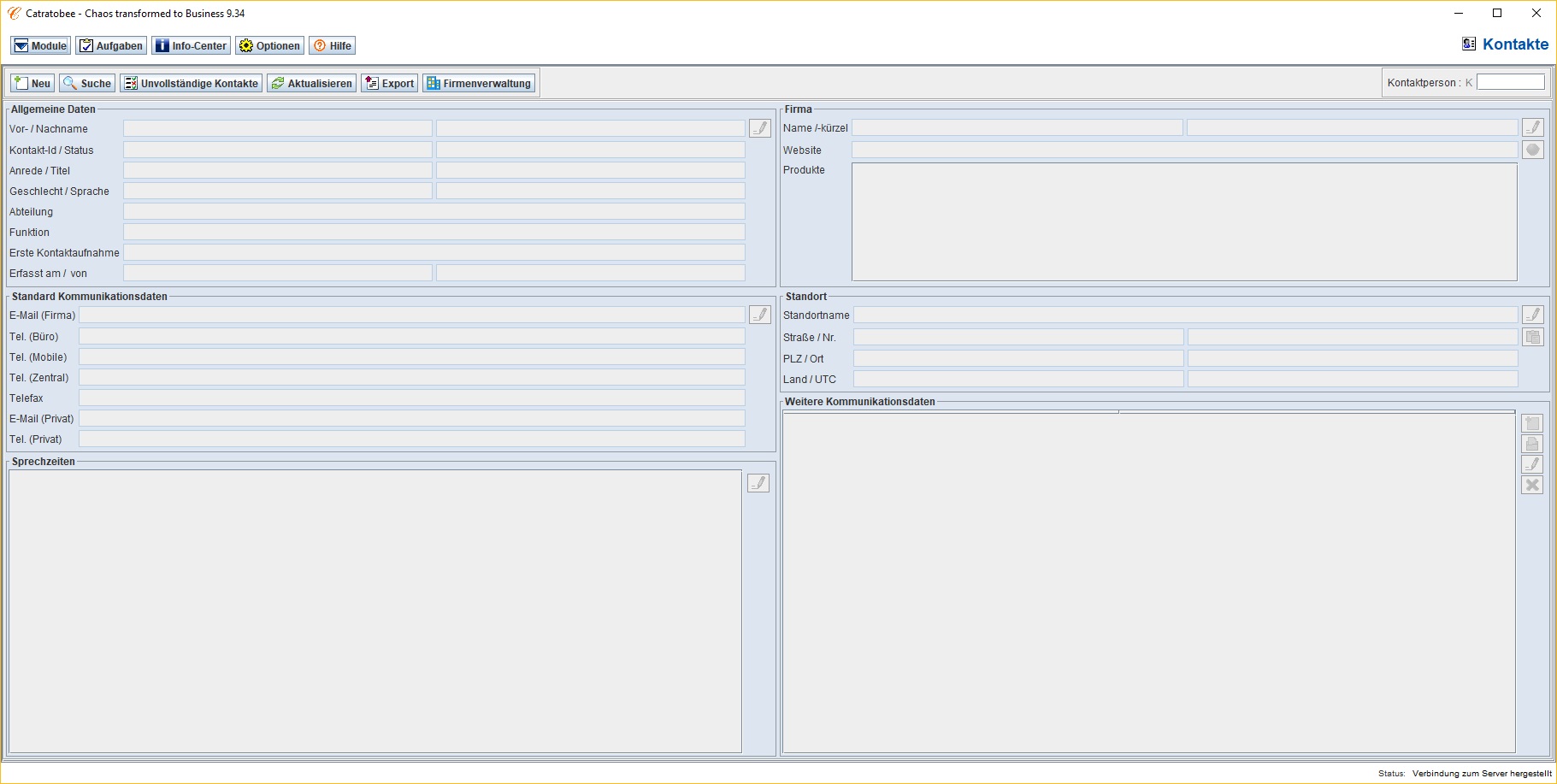The height and width of the screenshot is (784, 1557).
Task: Click the Neu button to create contact
Action: coord(32,84)
